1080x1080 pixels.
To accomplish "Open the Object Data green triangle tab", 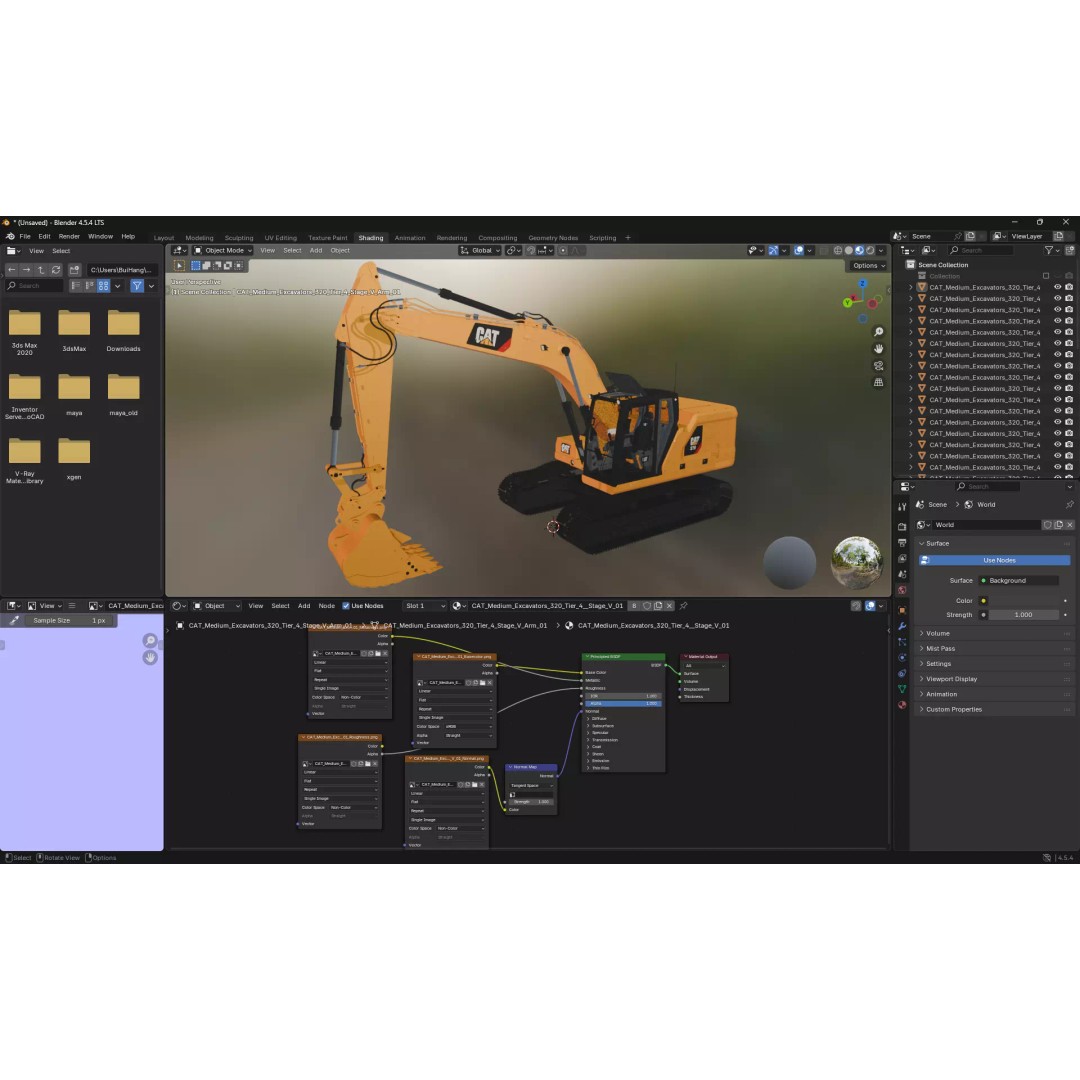I will coord(902,689).
